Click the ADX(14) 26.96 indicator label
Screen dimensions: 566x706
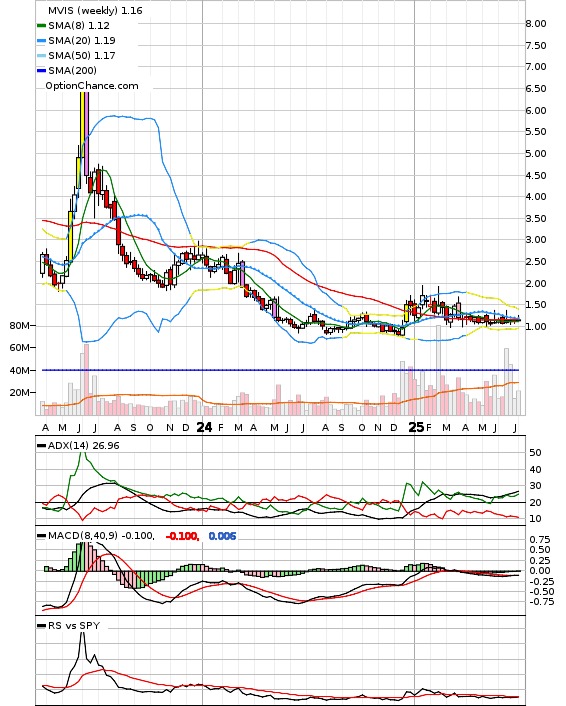tap(83, 445)
